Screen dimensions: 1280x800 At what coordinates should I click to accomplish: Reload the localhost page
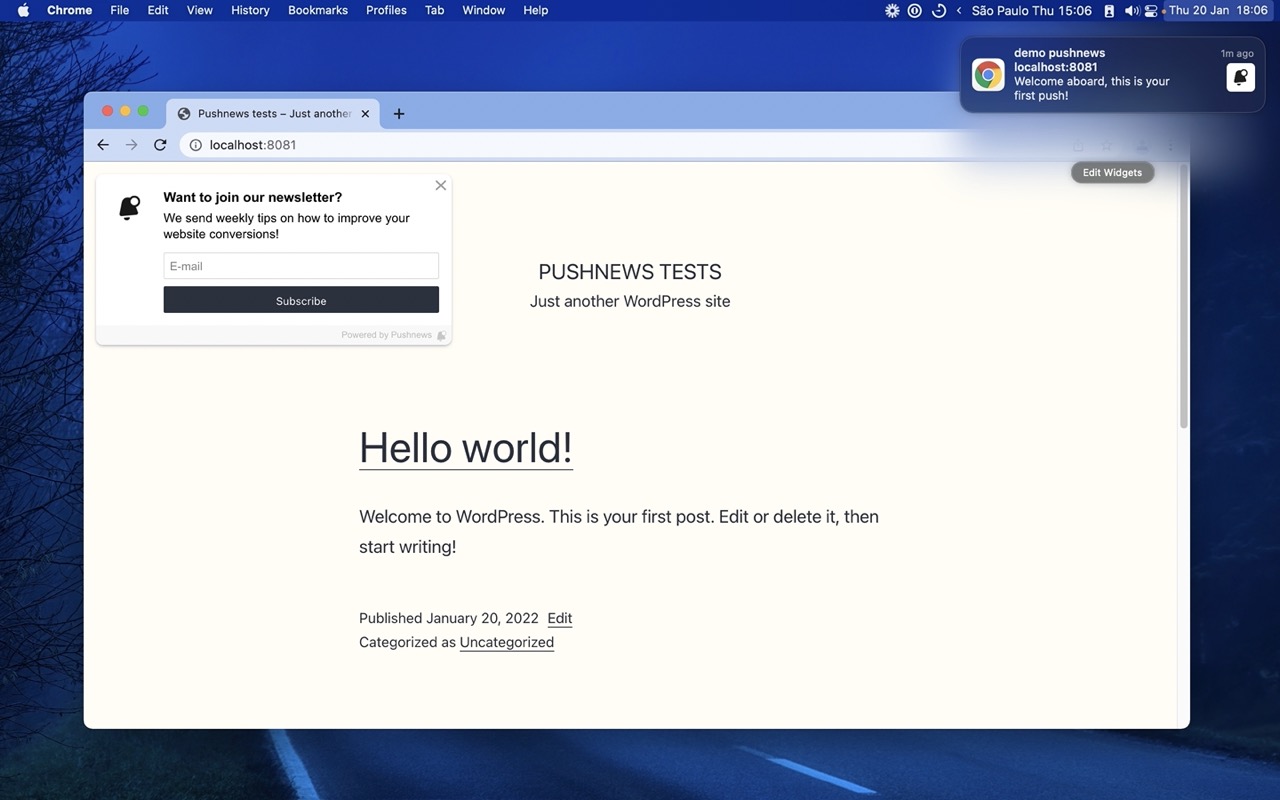tap(160, 145)
